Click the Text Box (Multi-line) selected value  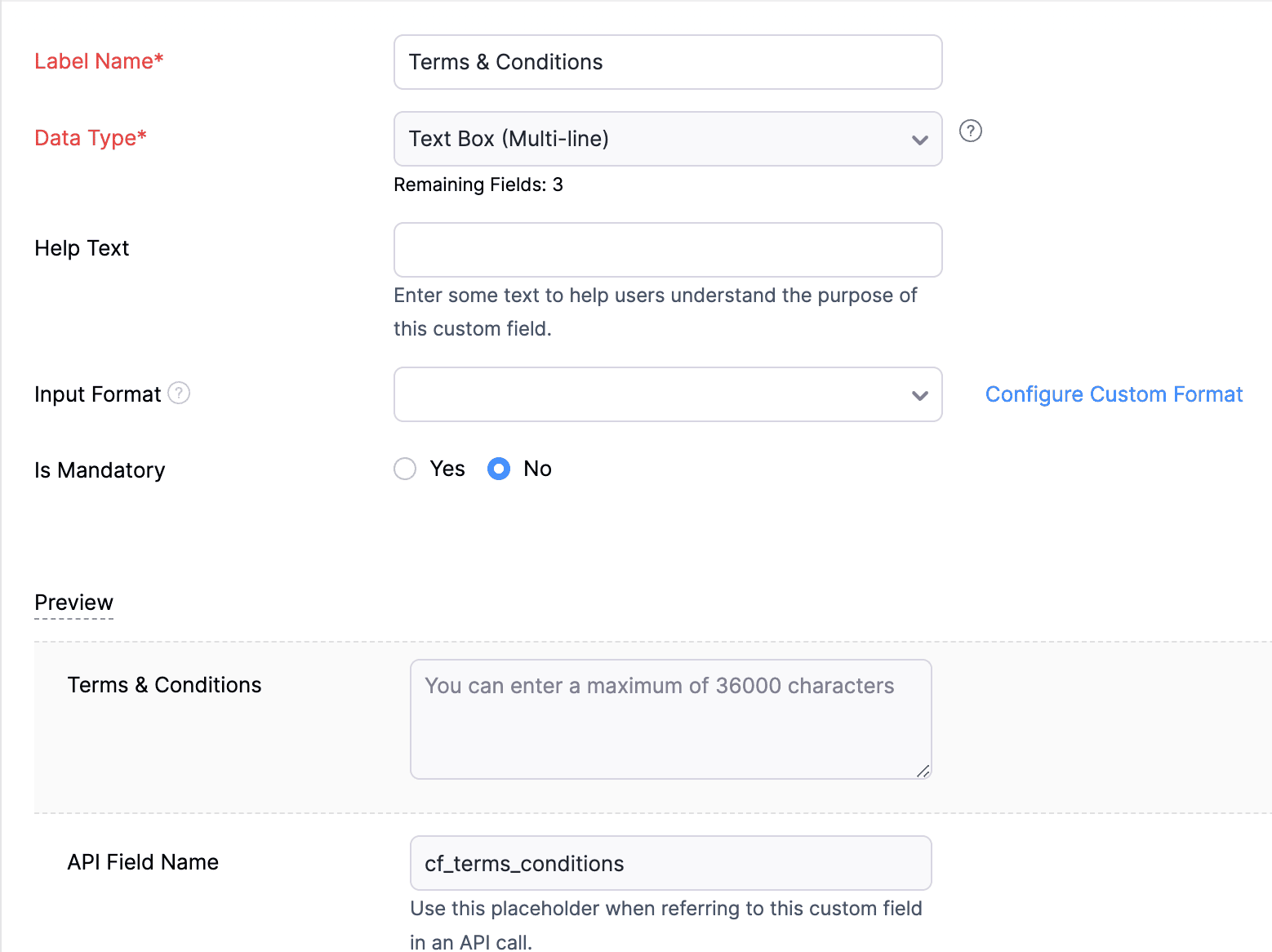[509, 139]
